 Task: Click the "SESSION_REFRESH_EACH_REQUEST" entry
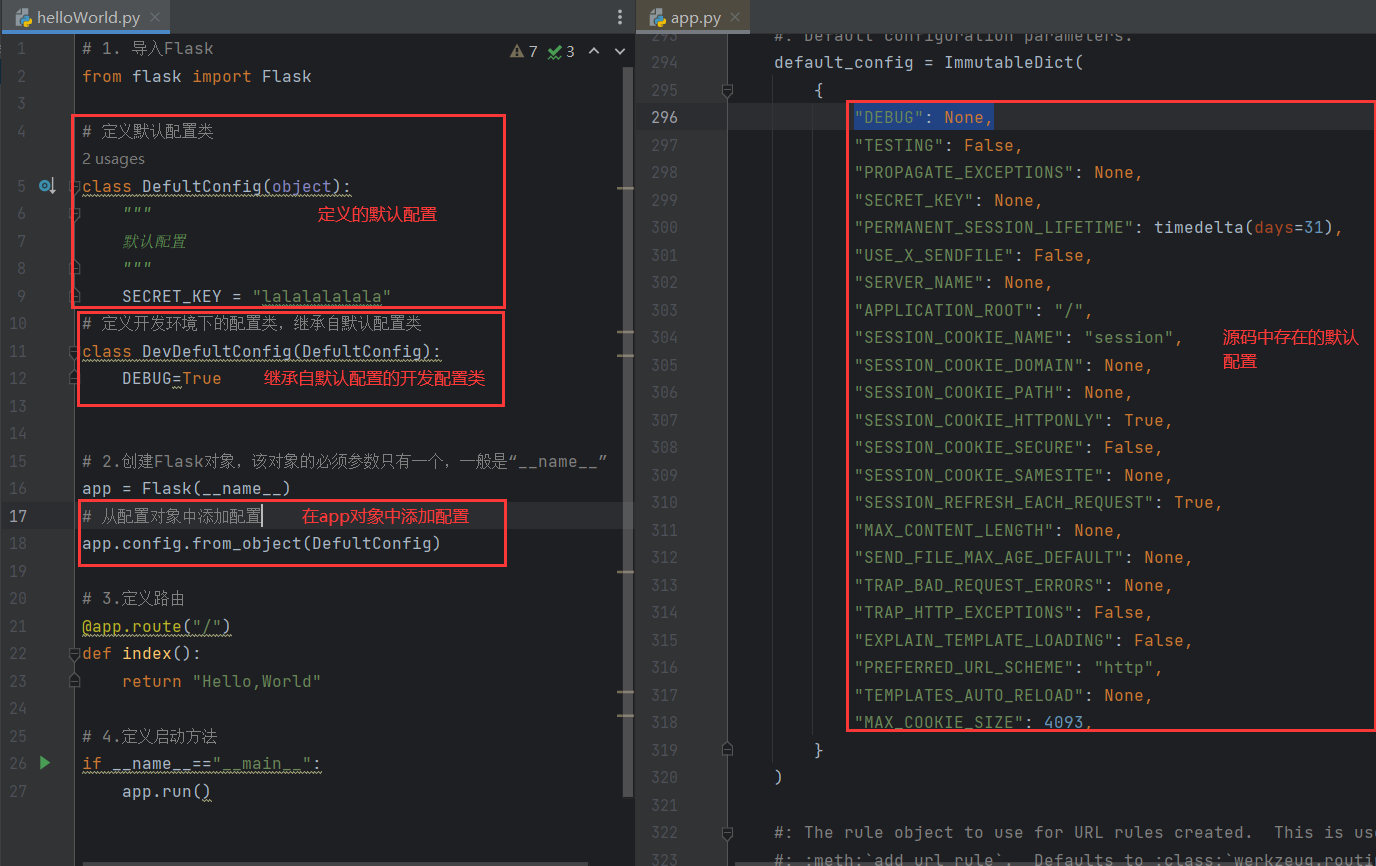[x=1039, y=502]
